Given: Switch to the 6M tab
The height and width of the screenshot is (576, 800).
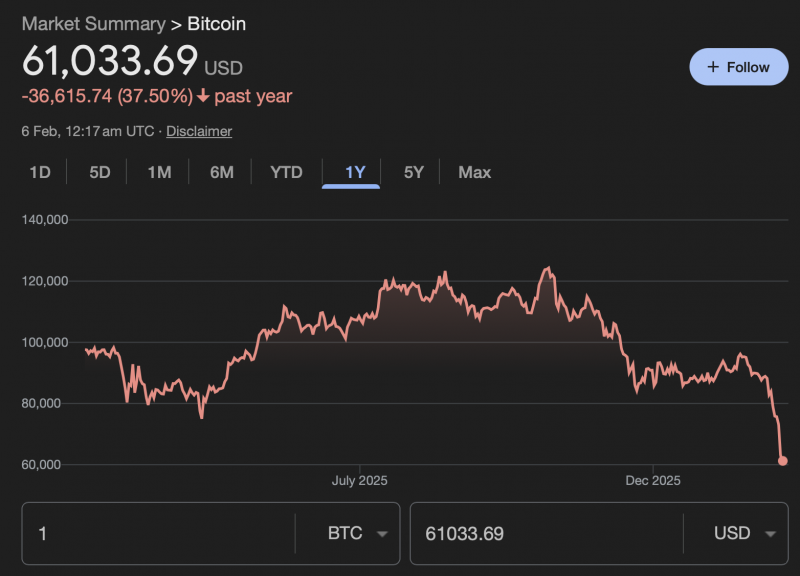Looking at the screenshot, I should coord(222,172).
